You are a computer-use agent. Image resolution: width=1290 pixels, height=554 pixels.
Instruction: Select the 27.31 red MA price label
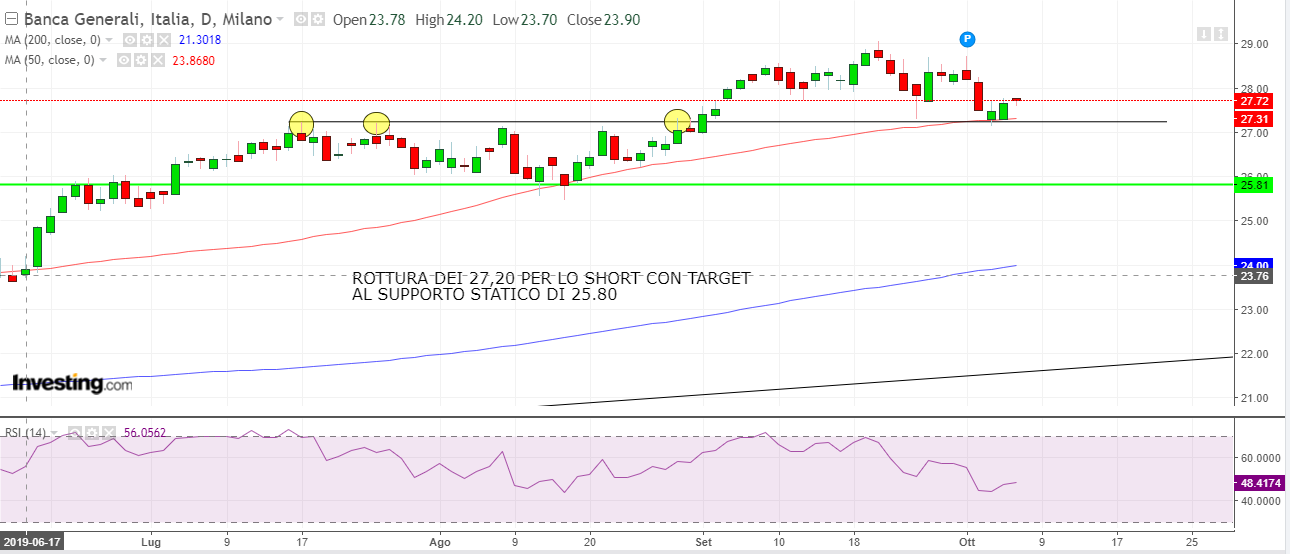tap(1254, 119)
